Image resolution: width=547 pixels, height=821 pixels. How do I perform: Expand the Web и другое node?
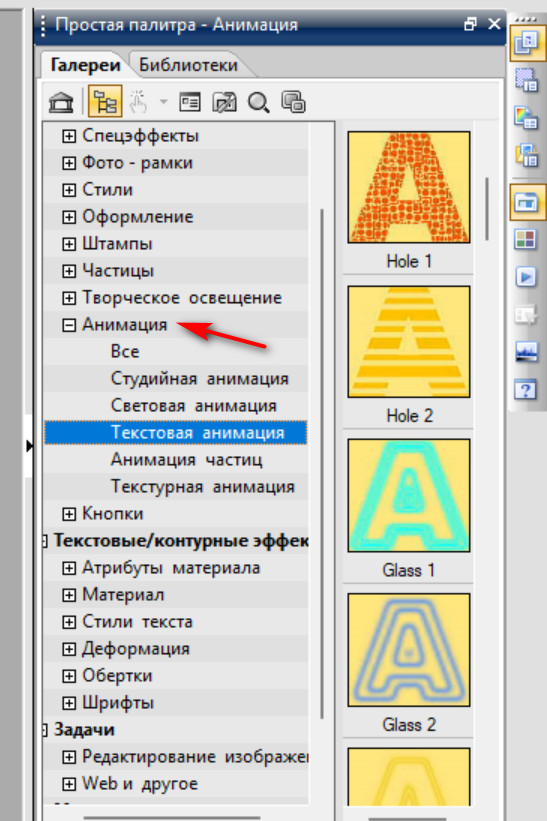click(x=69, y=784)
